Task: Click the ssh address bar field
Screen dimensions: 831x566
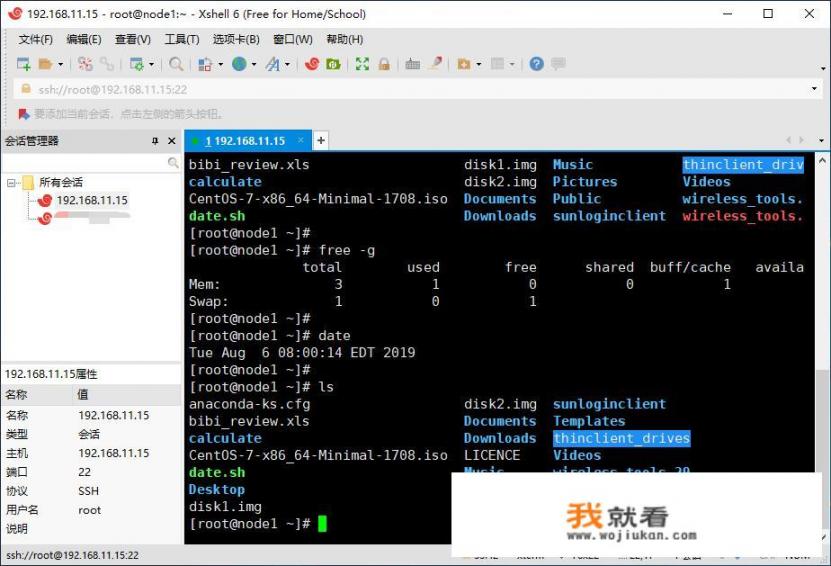Action: (412, 89)
